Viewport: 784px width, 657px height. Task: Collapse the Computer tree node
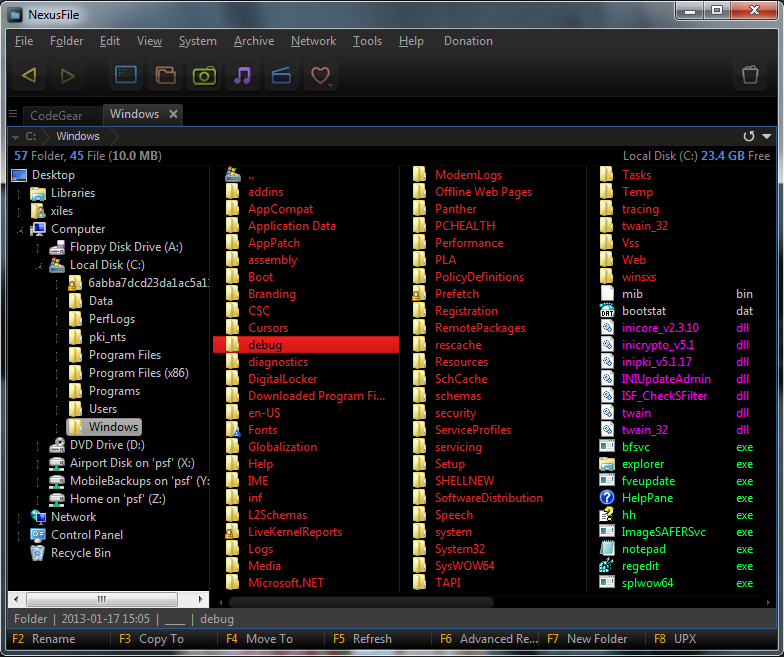tap(20, 230)
